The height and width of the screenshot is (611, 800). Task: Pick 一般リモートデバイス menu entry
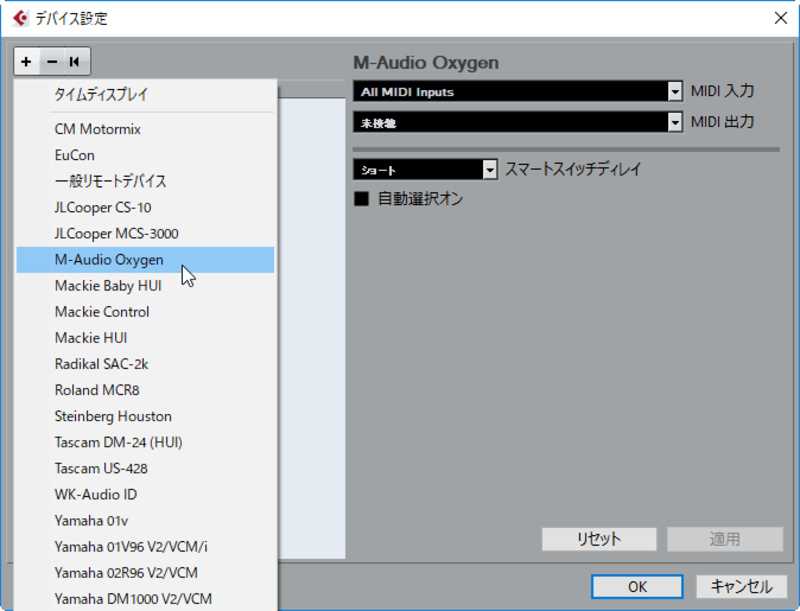click(145, 181)
